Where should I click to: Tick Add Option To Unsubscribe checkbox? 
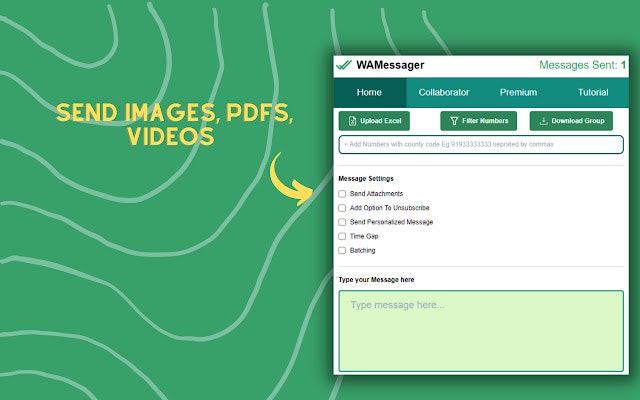pos(342,208)
